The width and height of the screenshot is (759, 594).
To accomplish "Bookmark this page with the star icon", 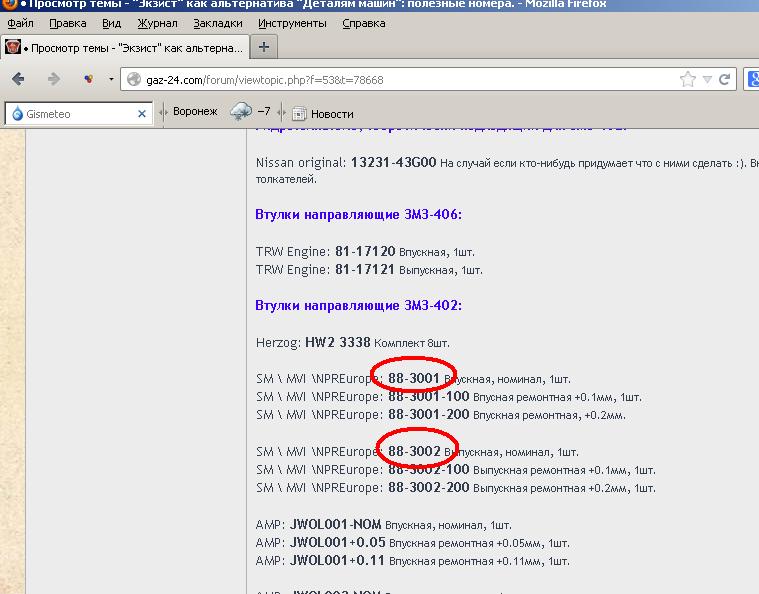I will pyautogui.click(x=688, y=79).
